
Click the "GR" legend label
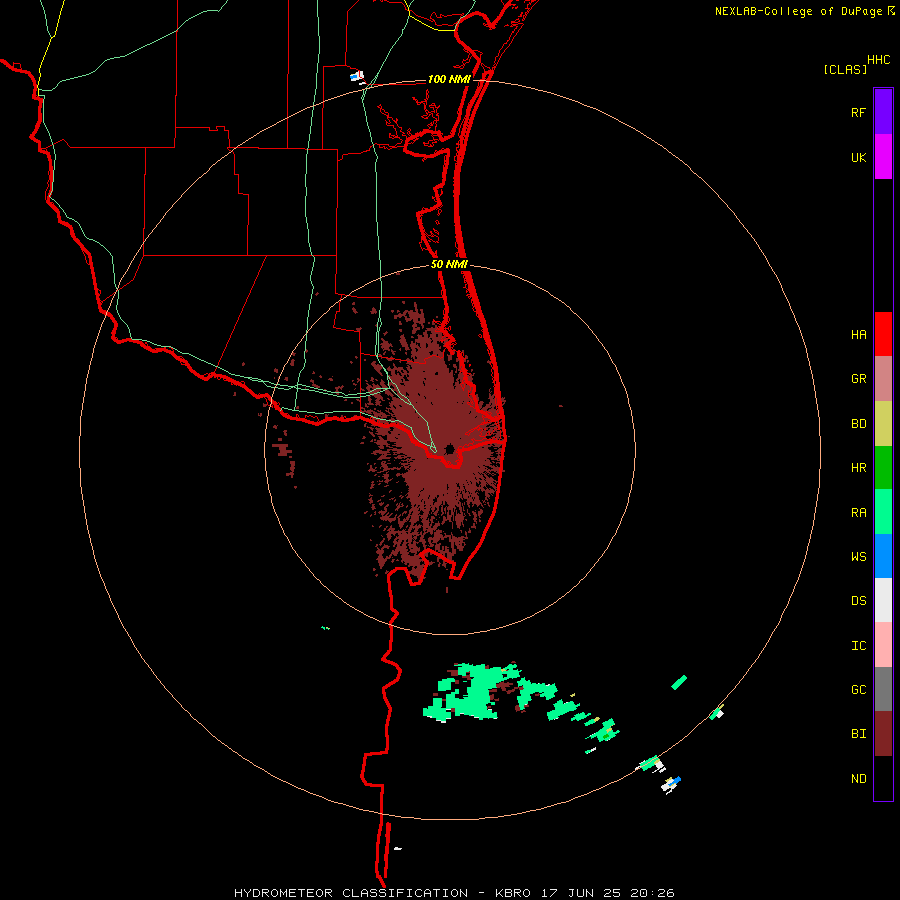coord(858,379)
